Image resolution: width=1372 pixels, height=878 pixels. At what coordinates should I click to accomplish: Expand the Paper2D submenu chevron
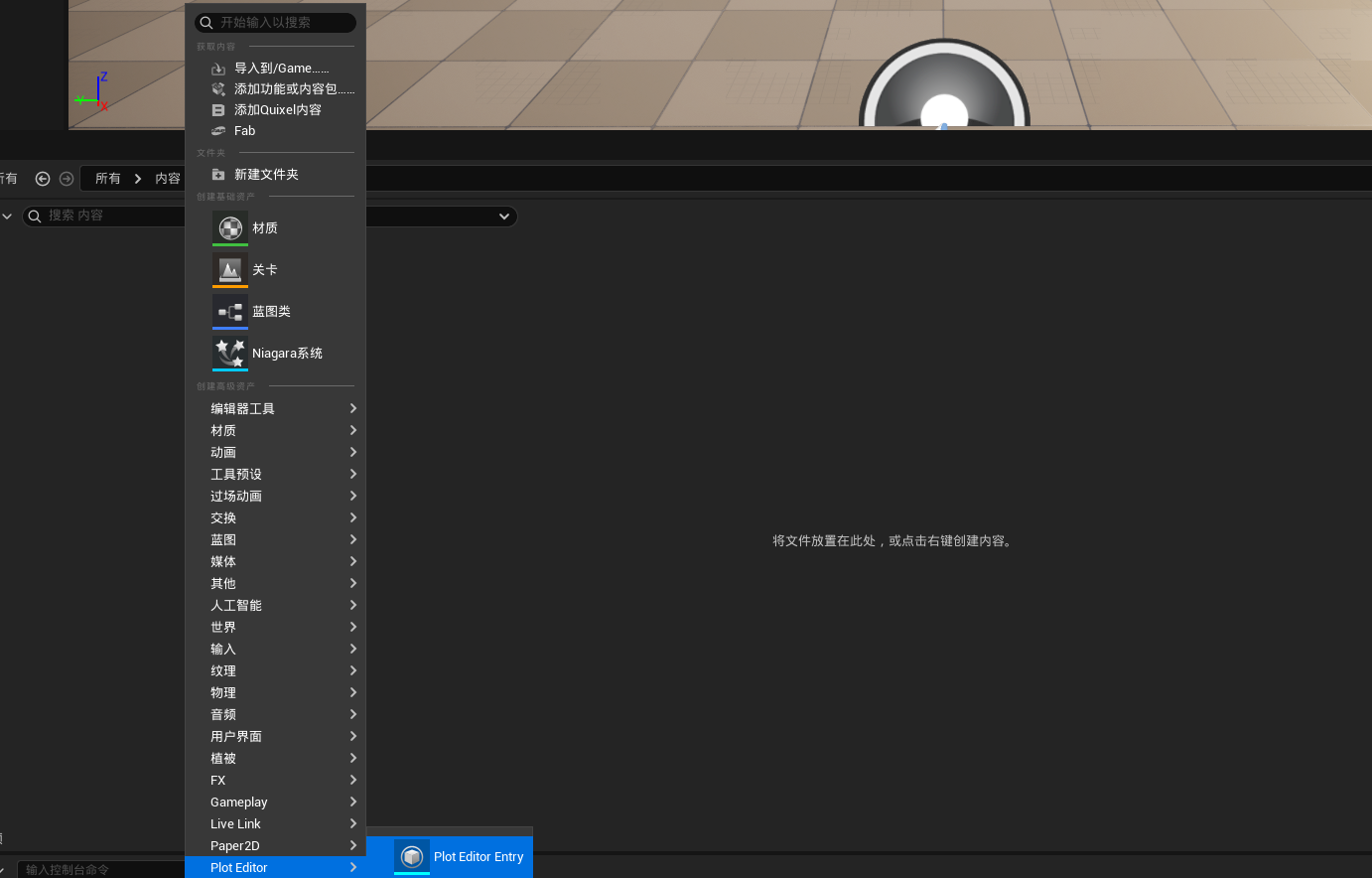point(353,845)
